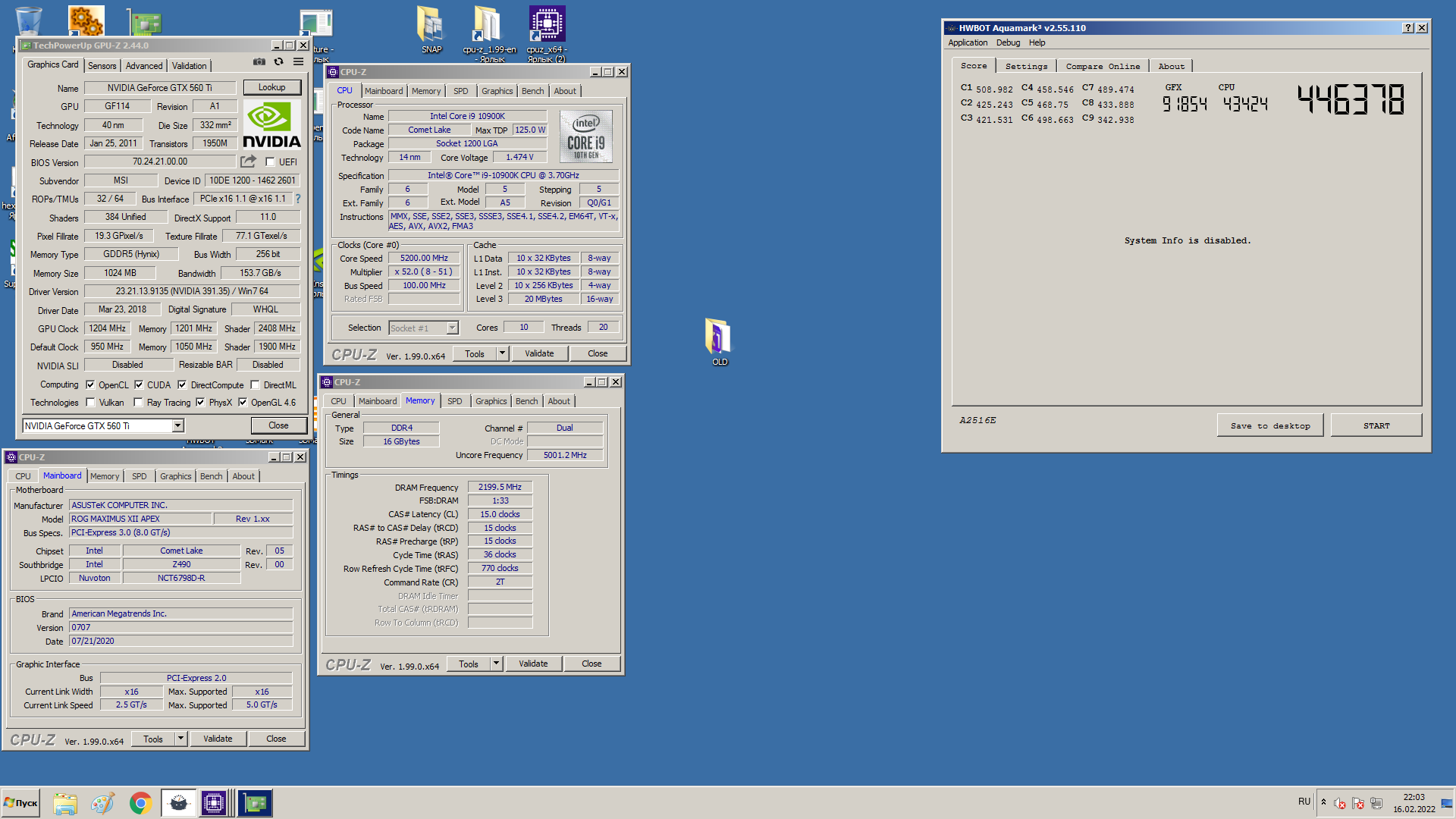Take a GPU-Z screenshot with the camera icon
Image resolution: width=1456 pixels, height=819 pixels.
tap(259, 62)
